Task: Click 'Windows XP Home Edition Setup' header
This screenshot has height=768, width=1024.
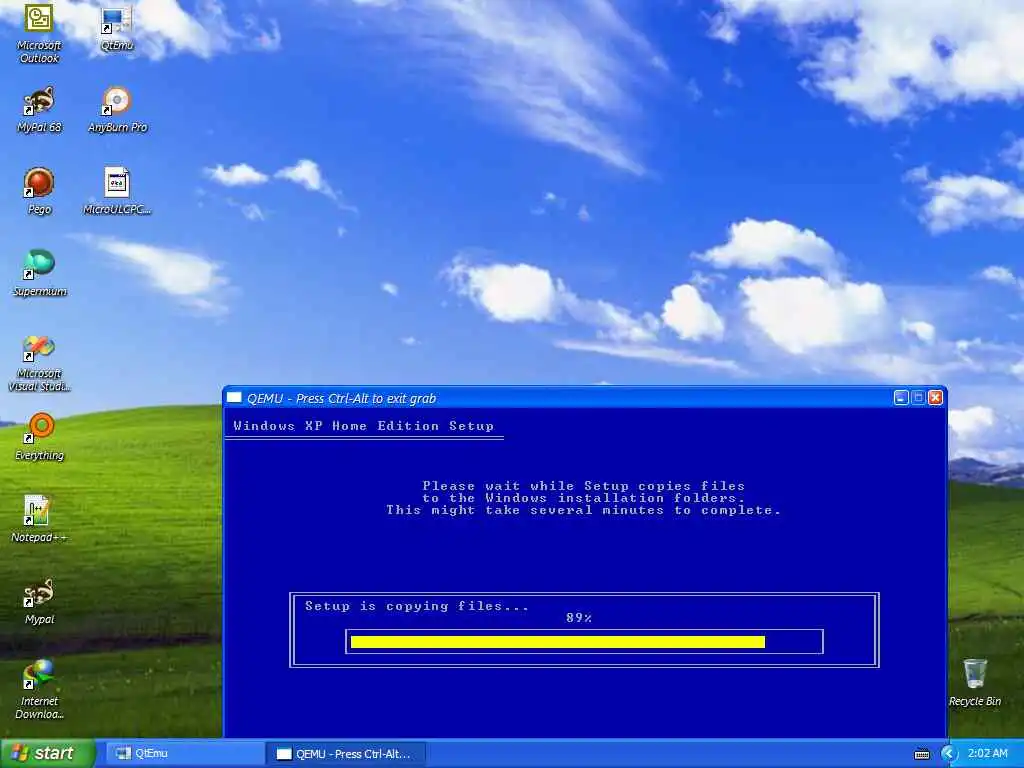Action: click(363, 426)
